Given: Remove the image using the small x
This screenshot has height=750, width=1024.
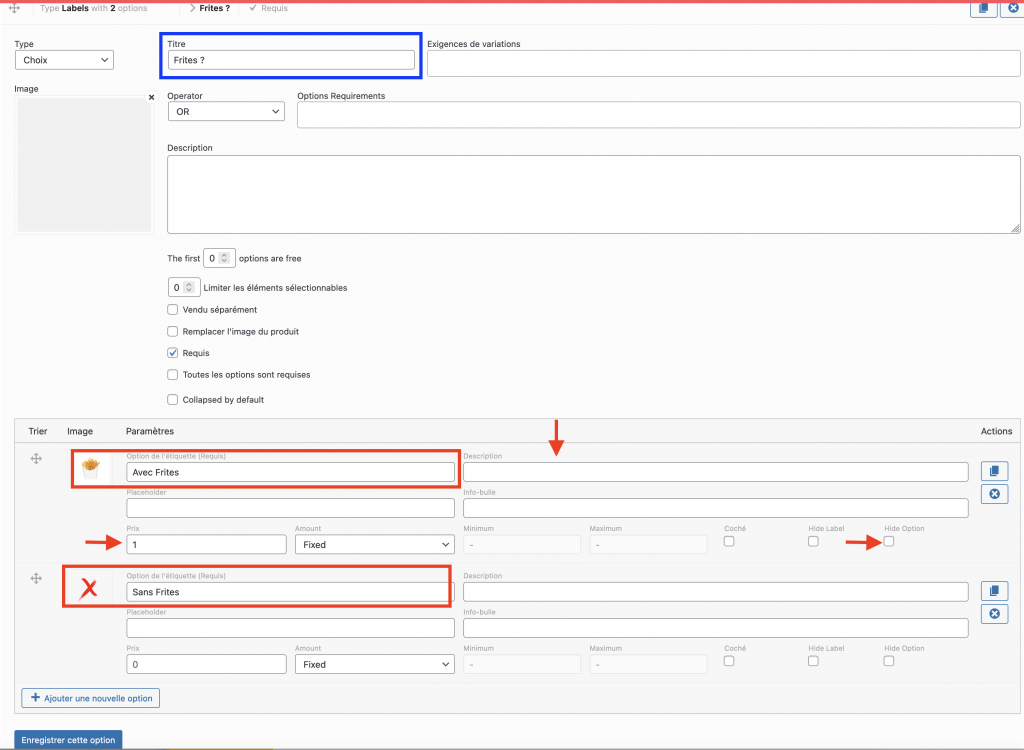Looking at the screenshot, I should click(x=152, y=97).
